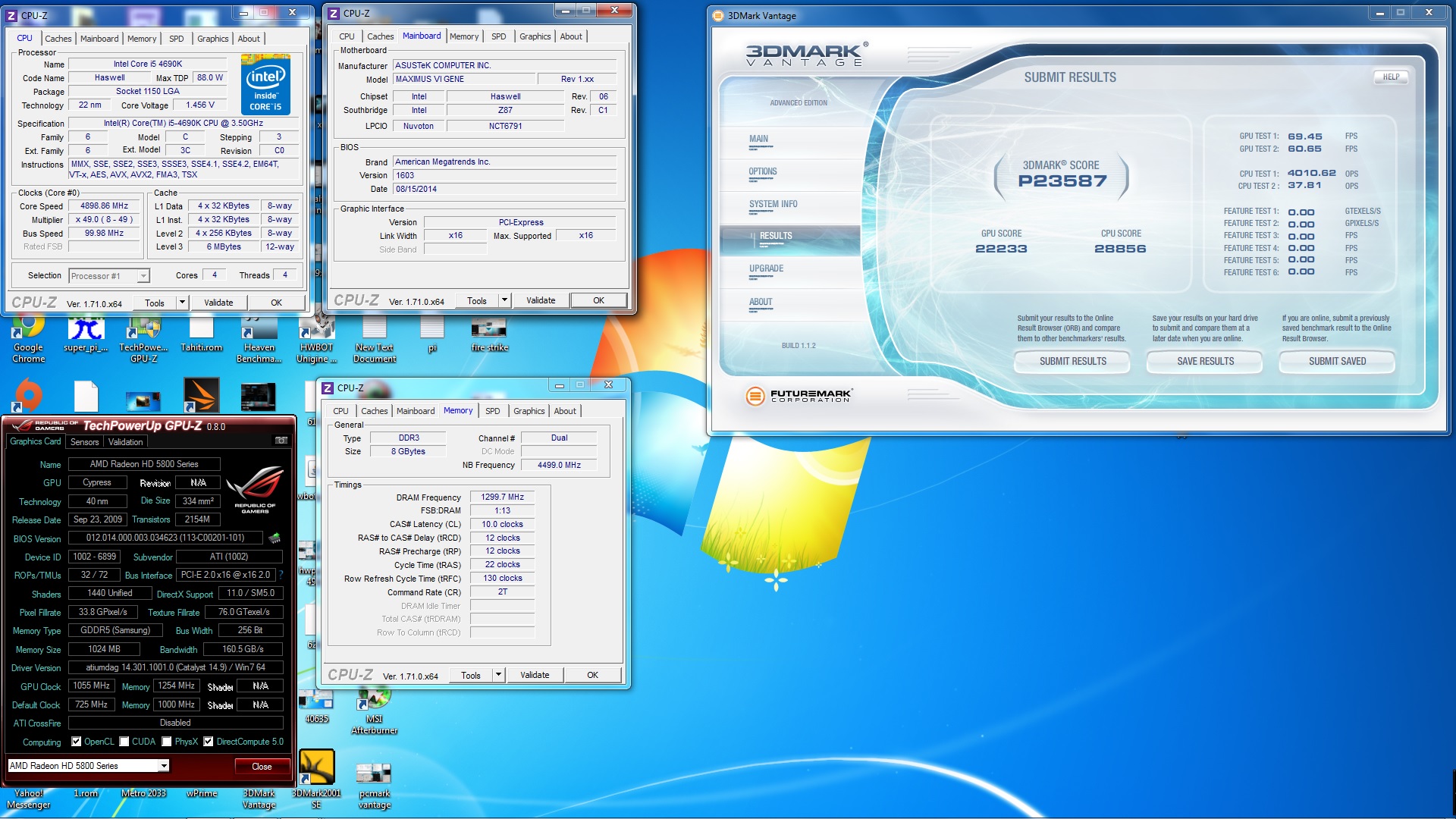Click CPU-Z Memory window title icon
Screen dimensions: 1456x819
click(x=328, y=388)
